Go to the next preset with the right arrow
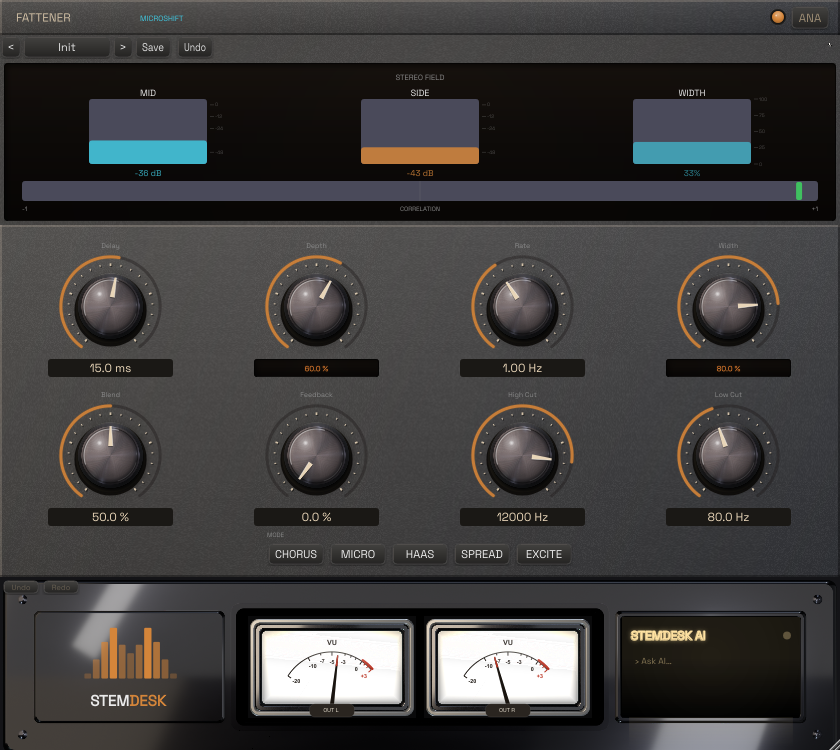The image size is (840, 750). pyautogui.click(x=123, y=47)
